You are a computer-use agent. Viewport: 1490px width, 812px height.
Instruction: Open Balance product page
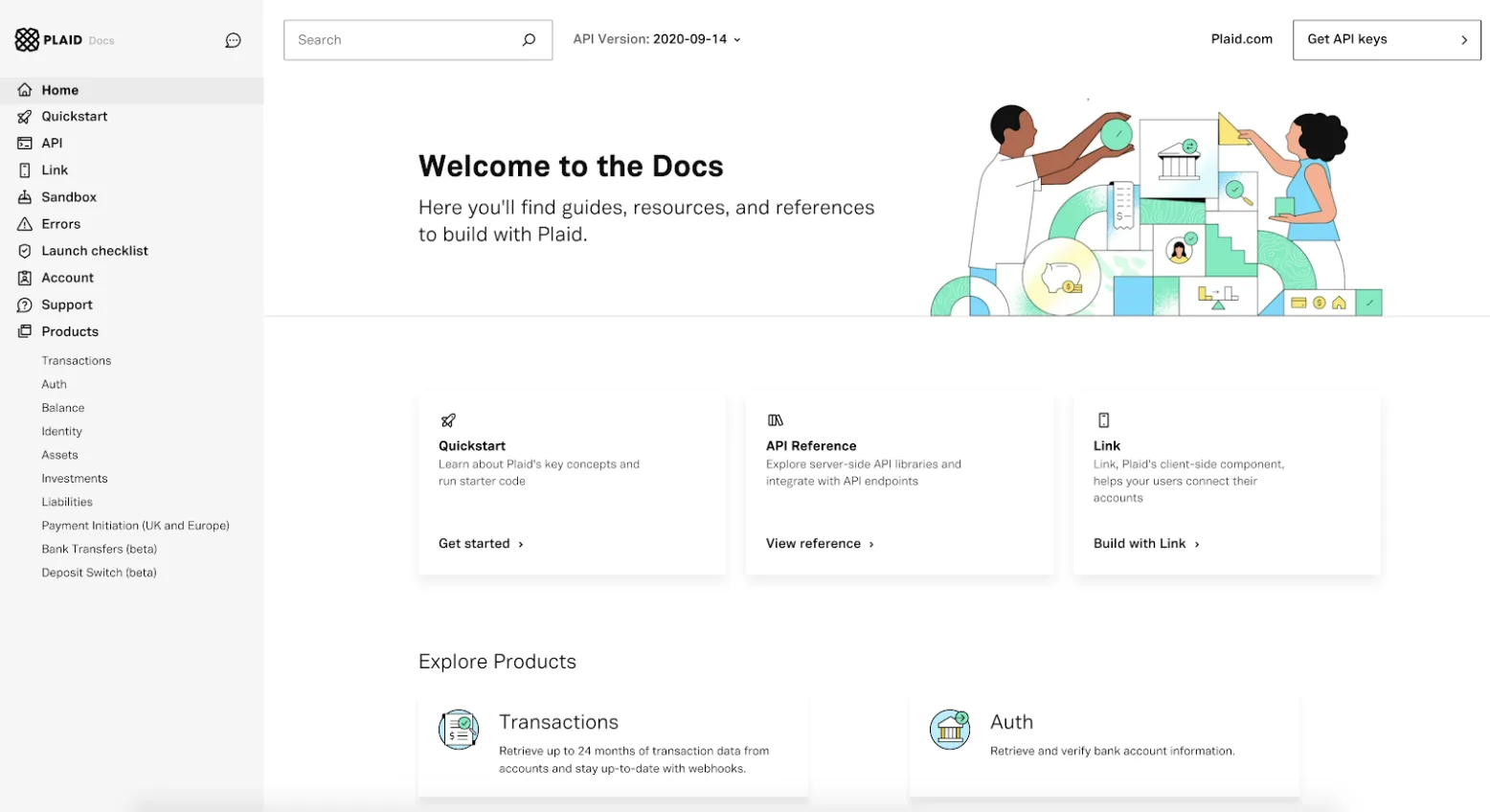(63, 408)
